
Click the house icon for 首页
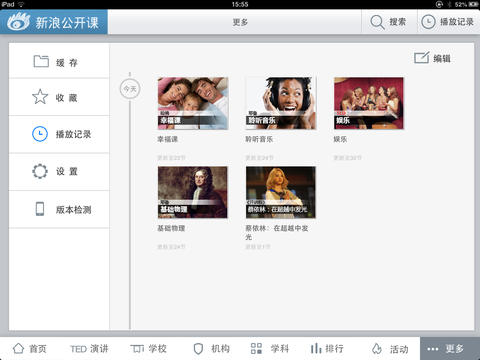(x=18, y=348)
